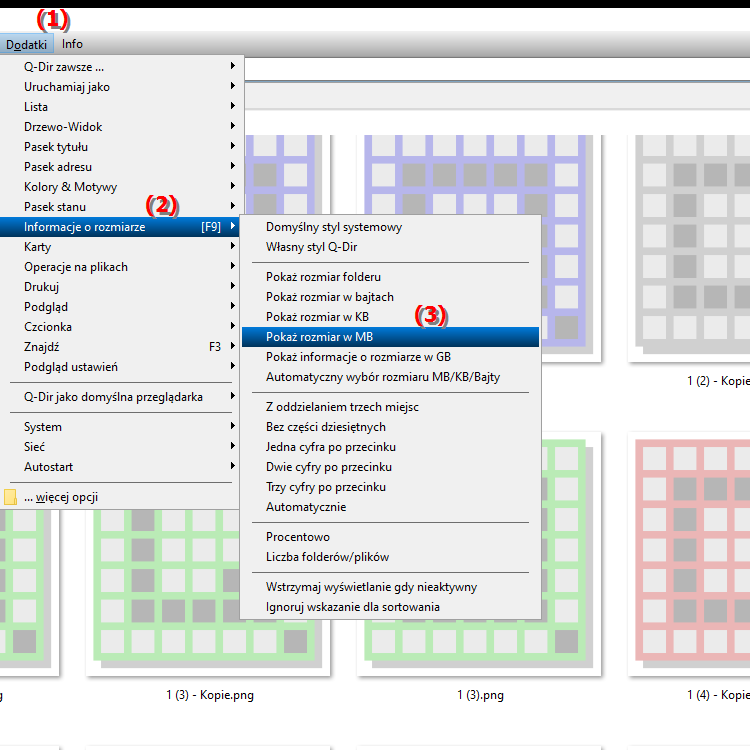750x750 pixels.
Task: Click the 1 (3).png file name
Action: (x=480, y=695)
